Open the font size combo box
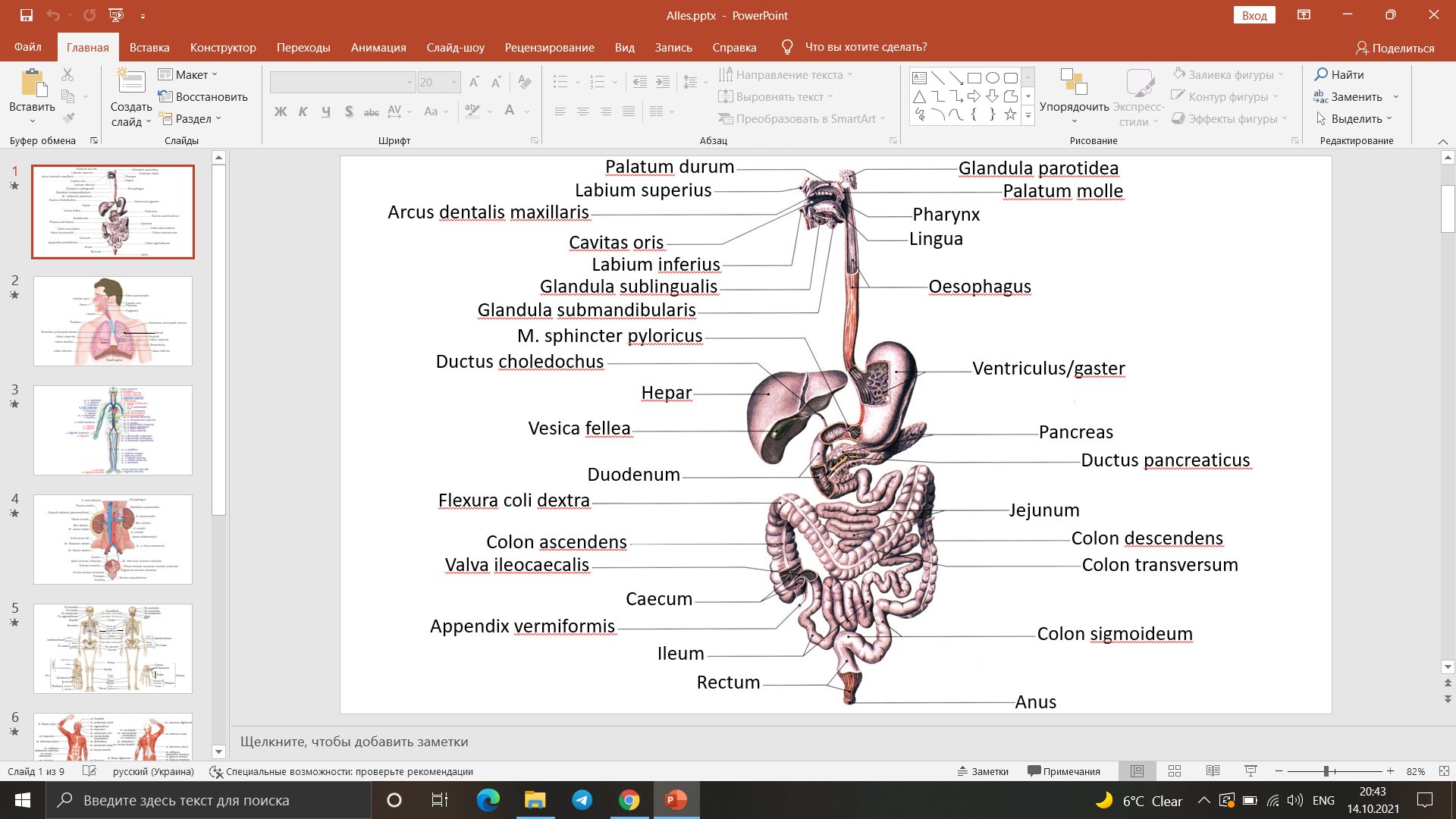 (x=439, y=82)
